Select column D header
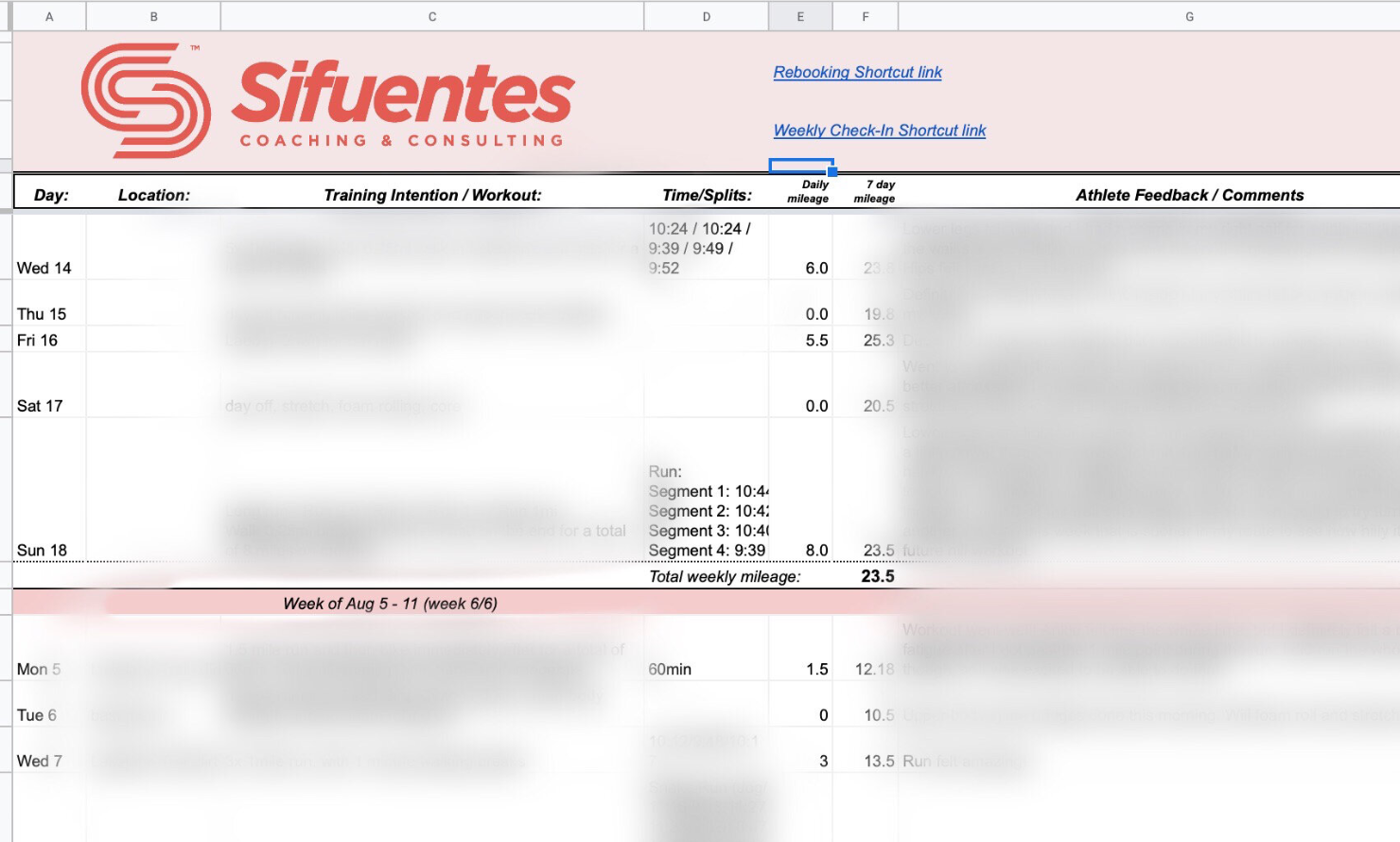Screen dimensions: 1400x842 coord(706,16)
